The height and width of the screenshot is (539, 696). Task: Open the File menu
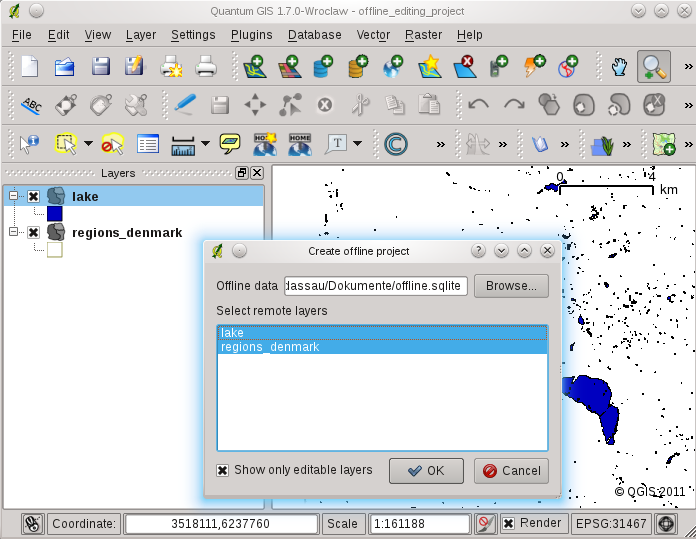point(21,35)
